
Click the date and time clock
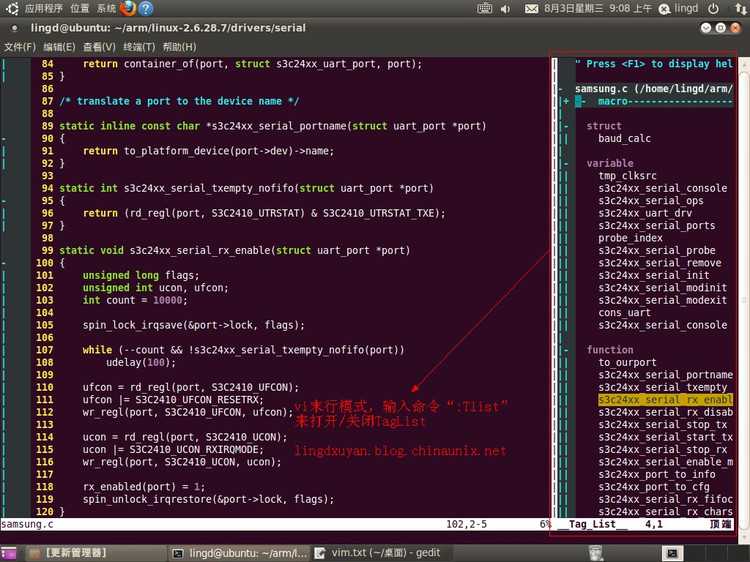point(598,9)
